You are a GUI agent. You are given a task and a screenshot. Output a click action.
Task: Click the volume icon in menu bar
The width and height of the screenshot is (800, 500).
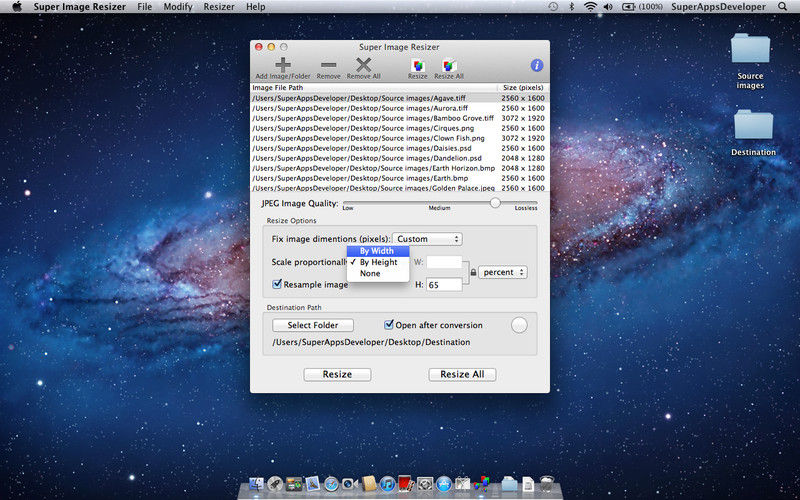click(x=608, y=7)
